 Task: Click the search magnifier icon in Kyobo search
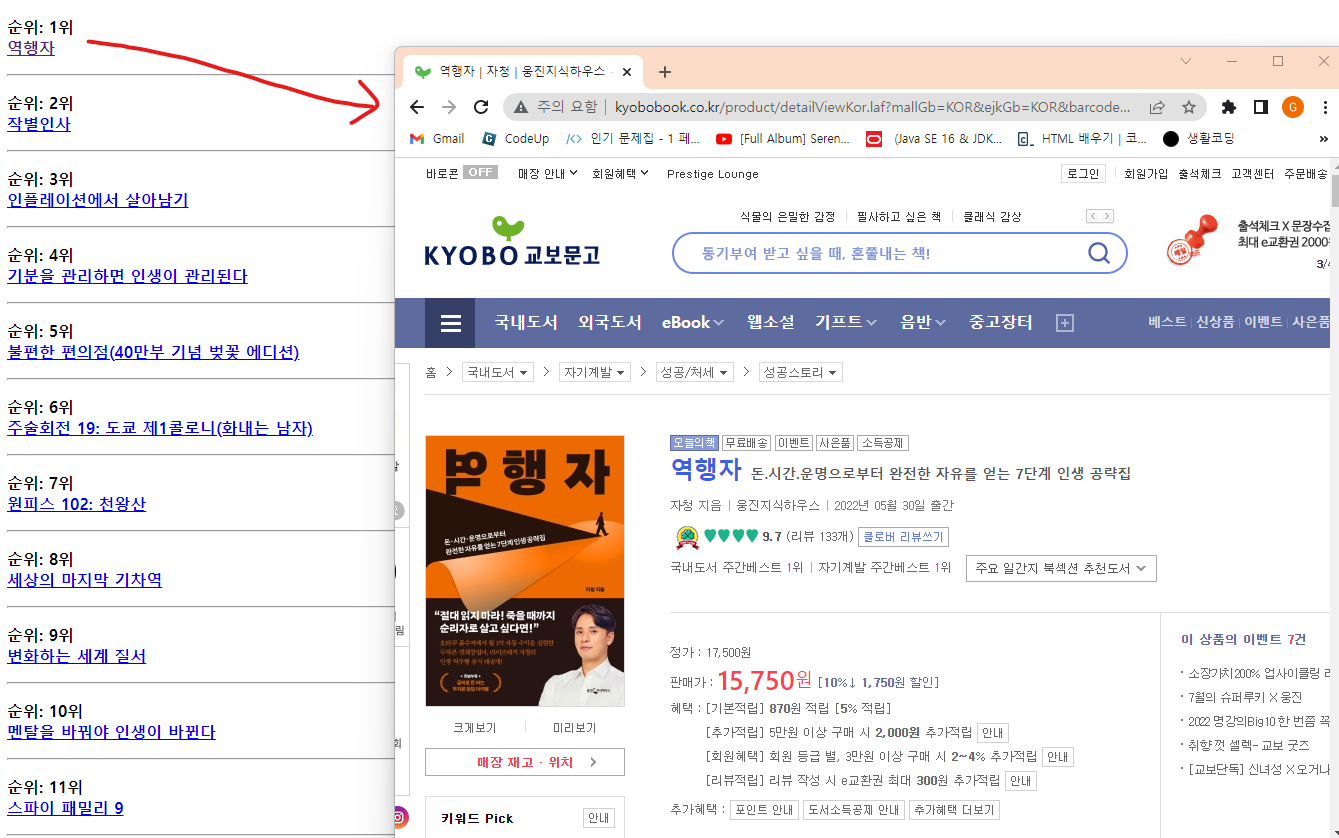(x=1098, y=253)
